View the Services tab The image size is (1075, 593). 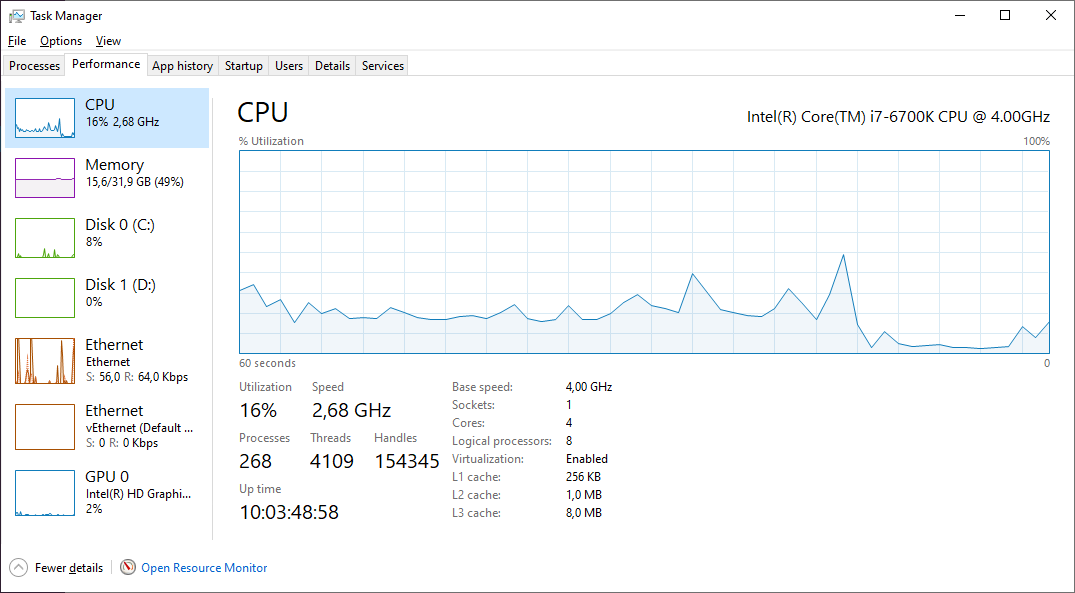tap(381, 65)
